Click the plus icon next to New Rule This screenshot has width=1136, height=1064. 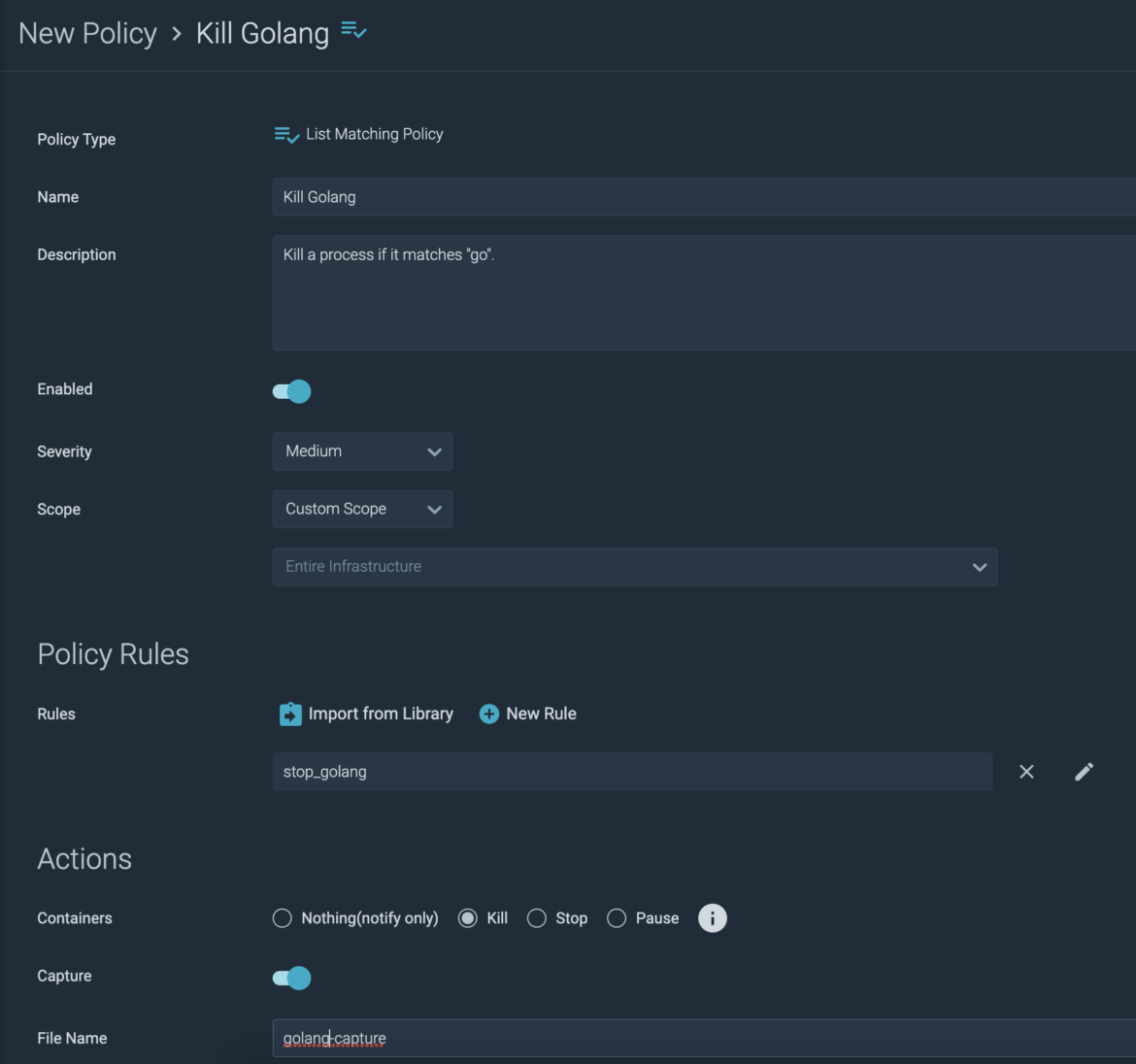[489, 715]
